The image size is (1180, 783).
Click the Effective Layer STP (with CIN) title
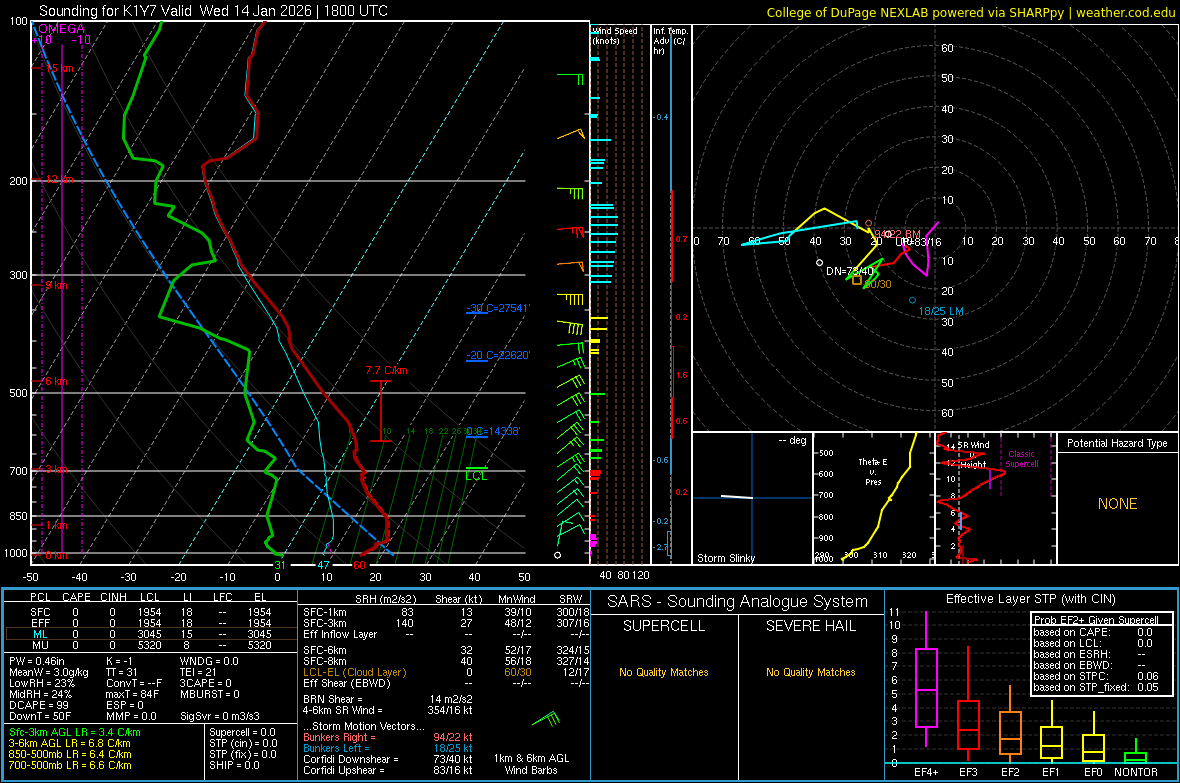1031,599
